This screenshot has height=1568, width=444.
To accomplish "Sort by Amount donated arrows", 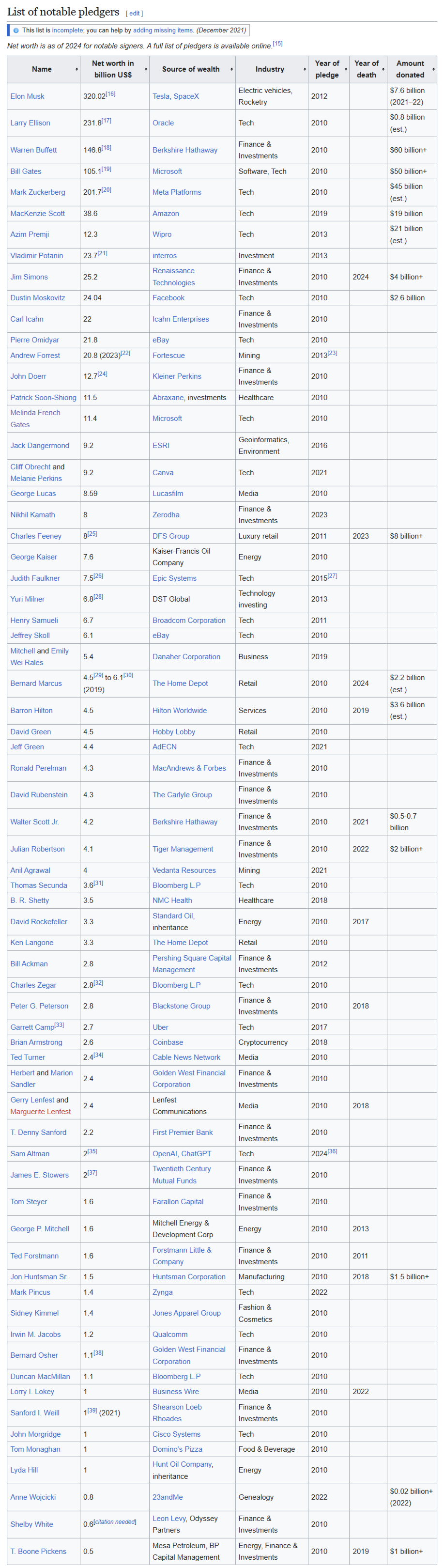I will click(434, 69).
